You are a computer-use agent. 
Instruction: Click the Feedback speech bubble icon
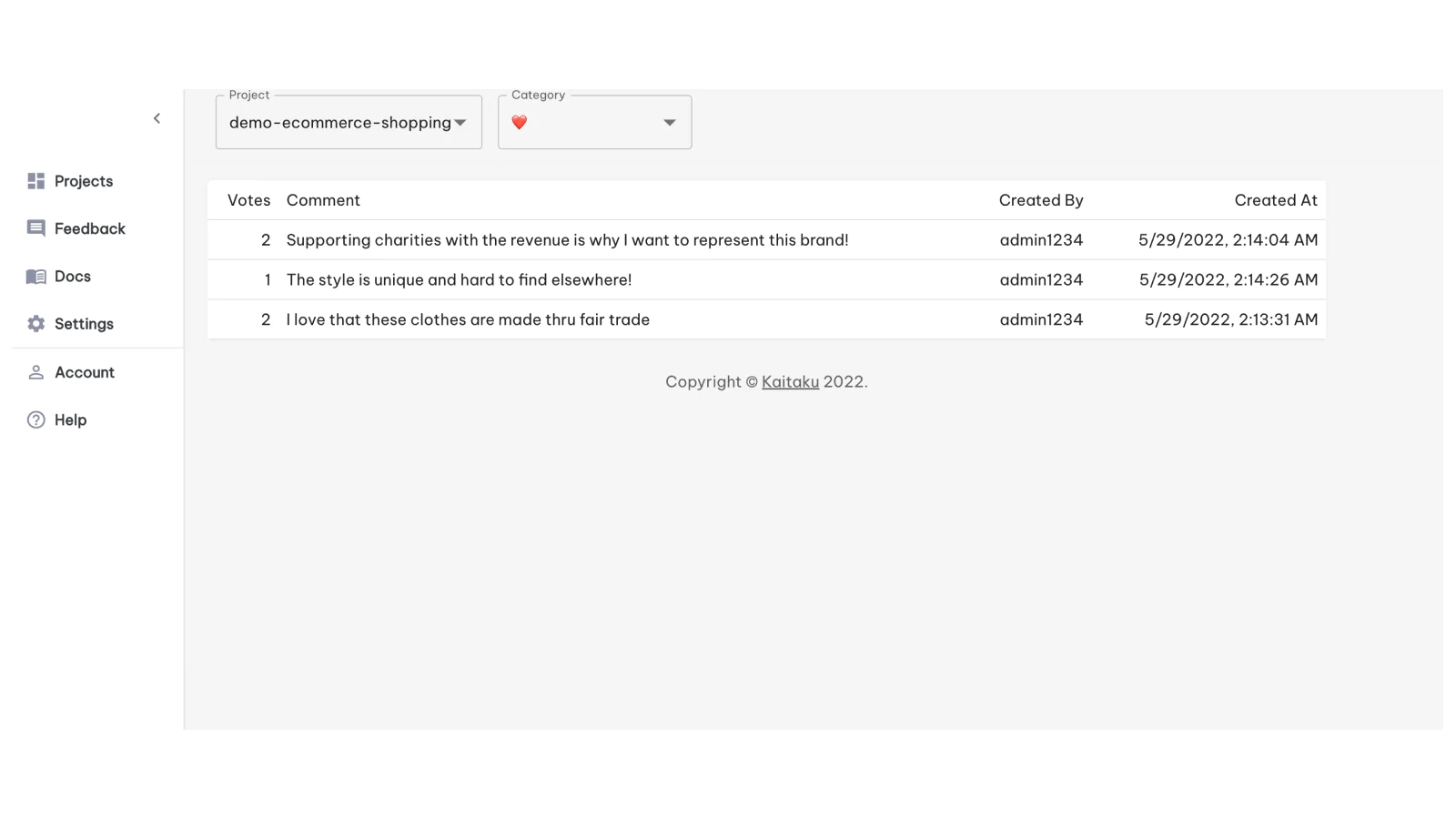35,228
